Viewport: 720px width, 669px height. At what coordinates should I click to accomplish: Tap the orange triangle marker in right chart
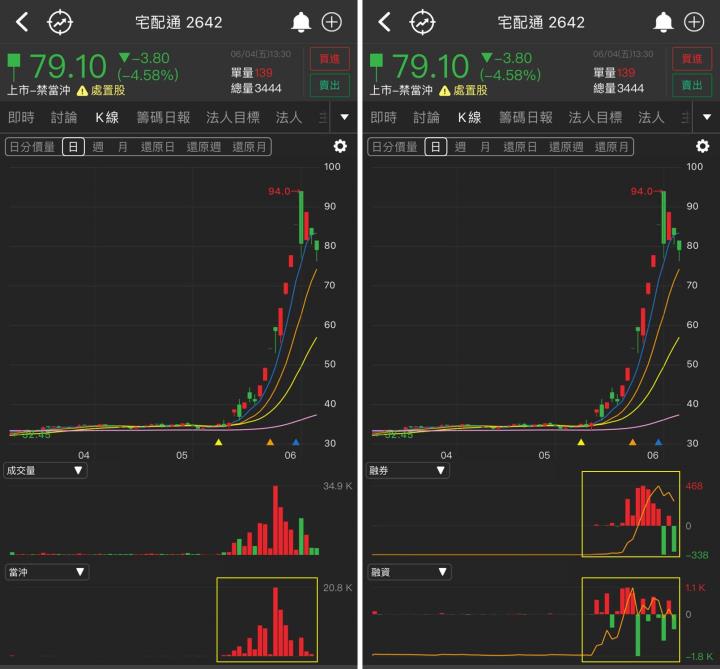pos(632,442)
